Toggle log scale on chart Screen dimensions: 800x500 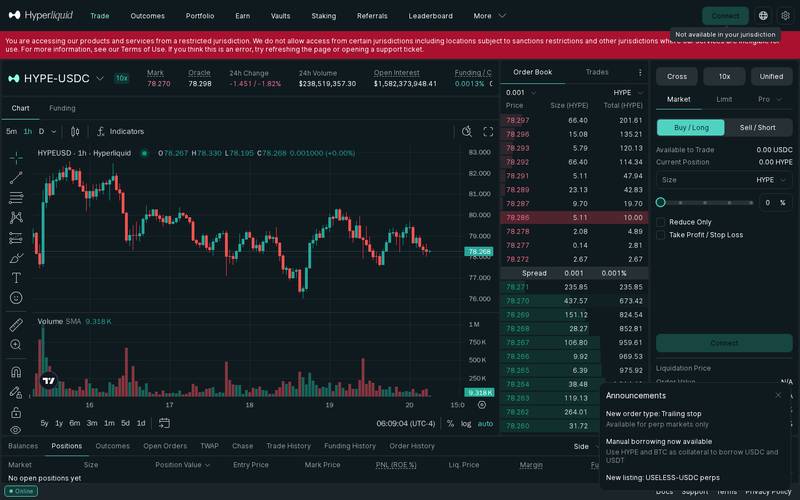tap(466, 423)
